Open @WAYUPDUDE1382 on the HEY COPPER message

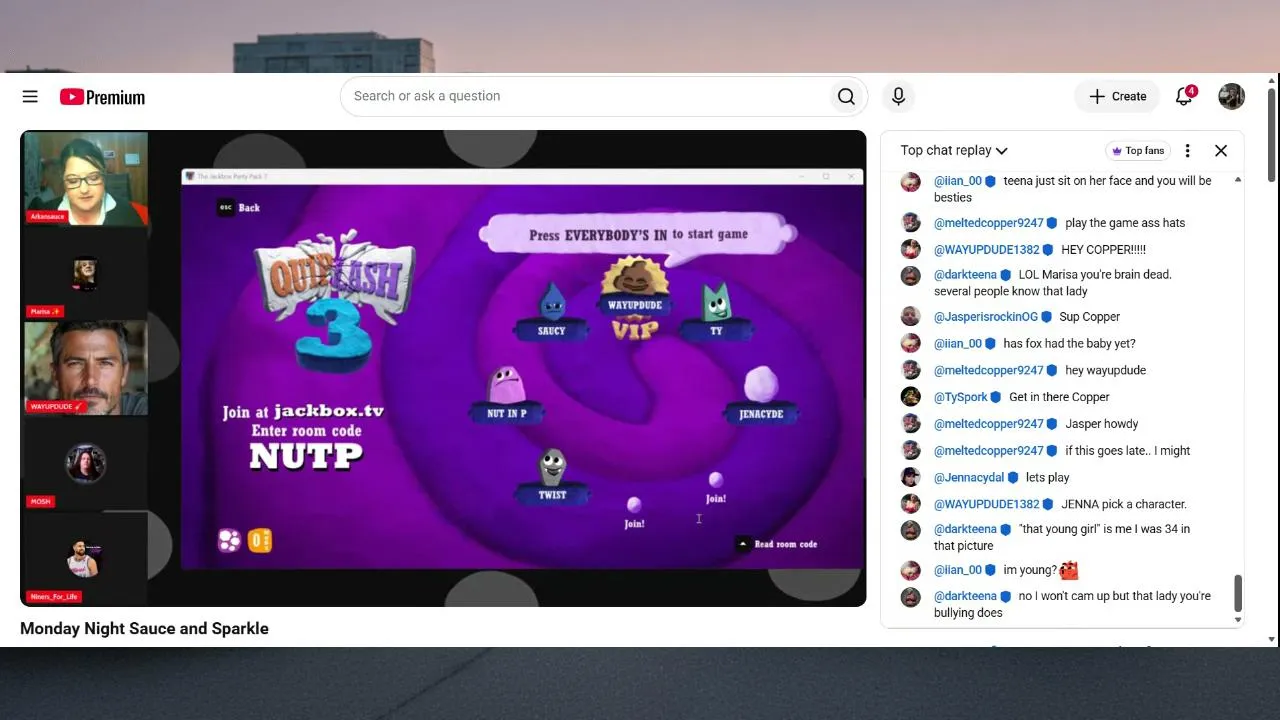click(987, 250)
